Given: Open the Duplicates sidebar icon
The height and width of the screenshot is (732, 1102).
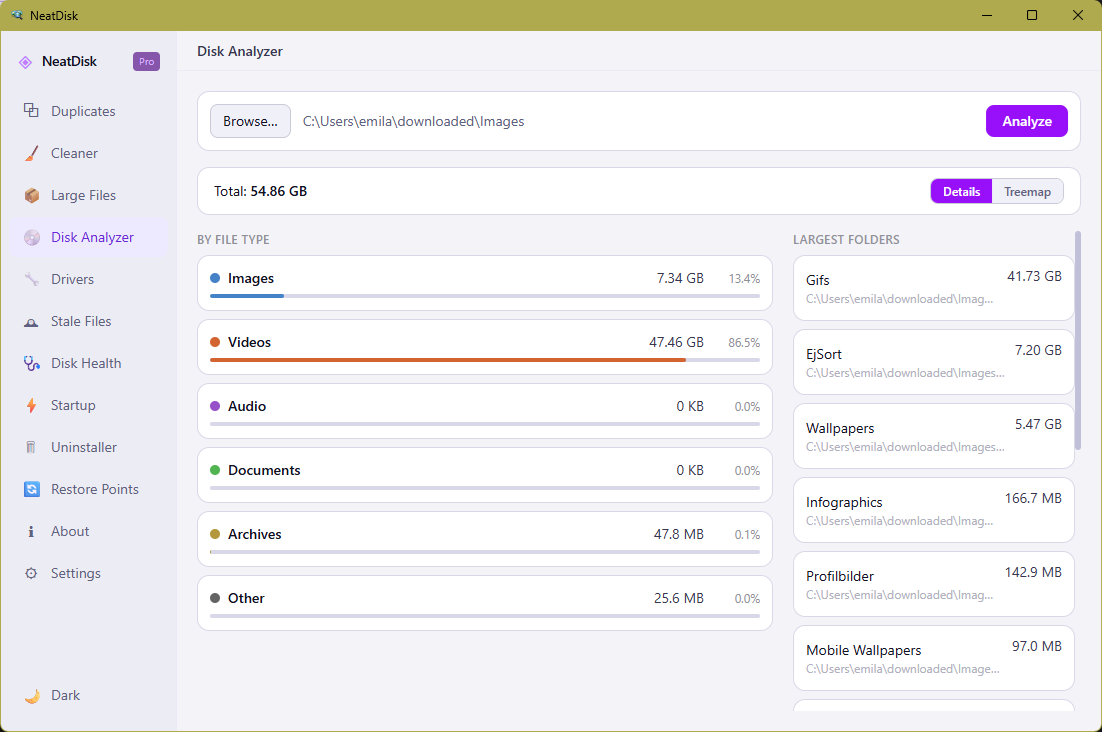Looking at the screenshot, I should click(31, 110).
